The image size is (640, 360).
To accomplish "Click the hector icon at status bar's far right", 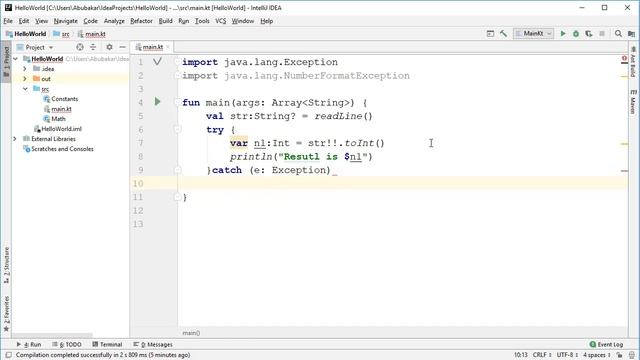I will 632,355.
